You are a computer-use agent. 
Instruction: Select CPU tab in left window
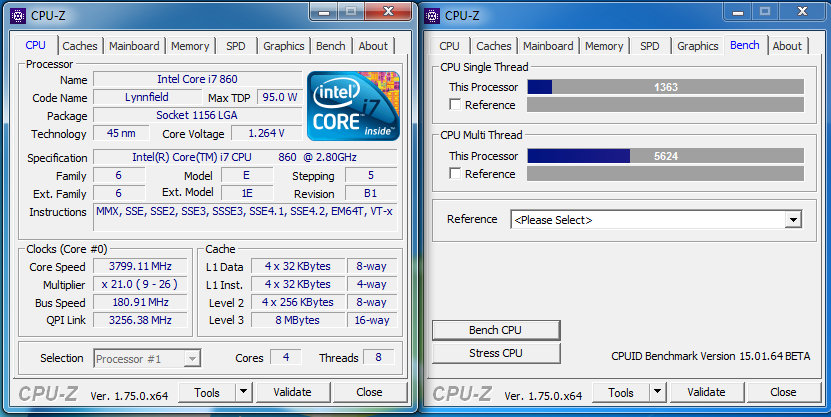36,45
